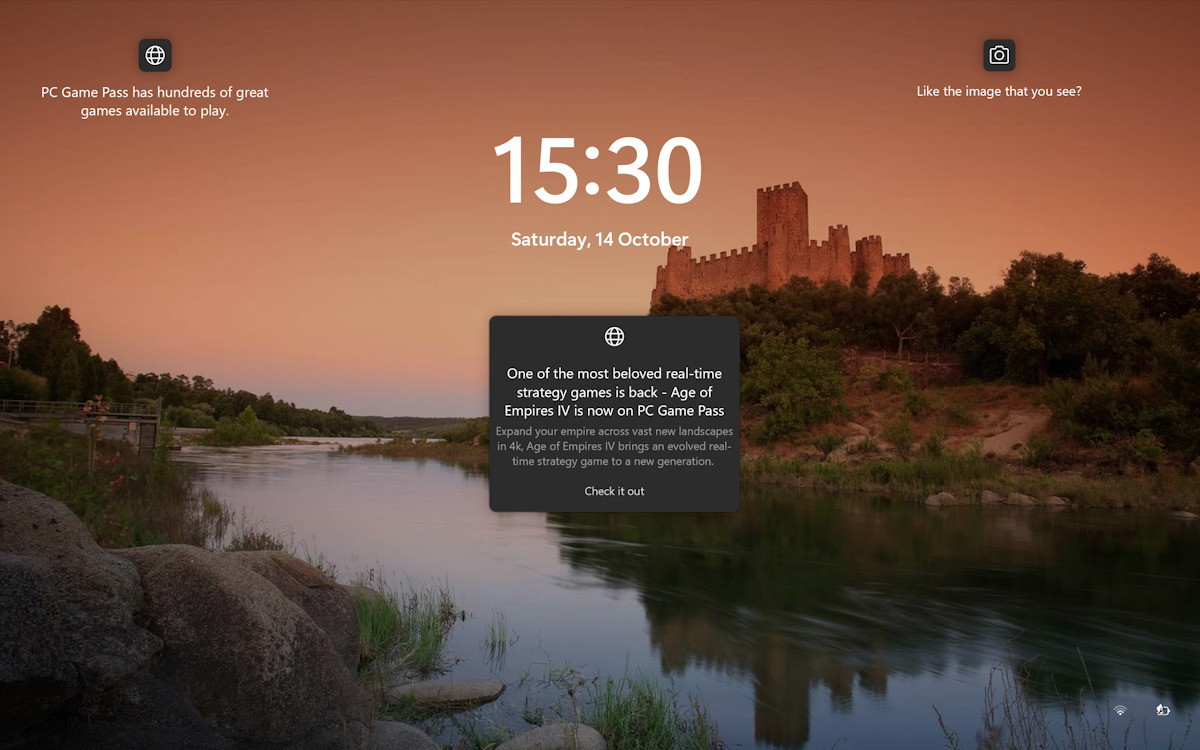Select the camera icon to explore the wallpaper
This screenshot has height=750, width=1200.
point(998,55)
